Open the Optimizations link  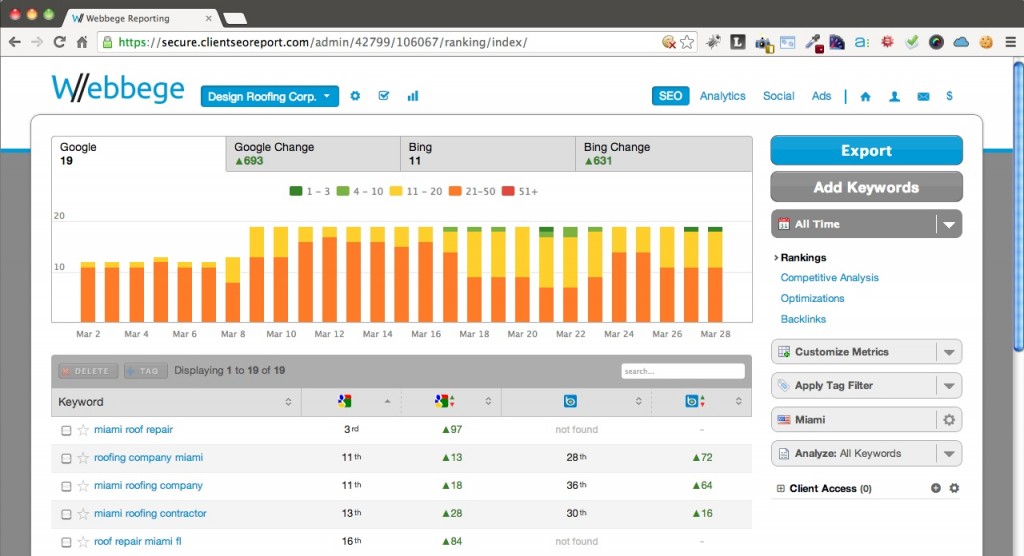pos(812,299)
